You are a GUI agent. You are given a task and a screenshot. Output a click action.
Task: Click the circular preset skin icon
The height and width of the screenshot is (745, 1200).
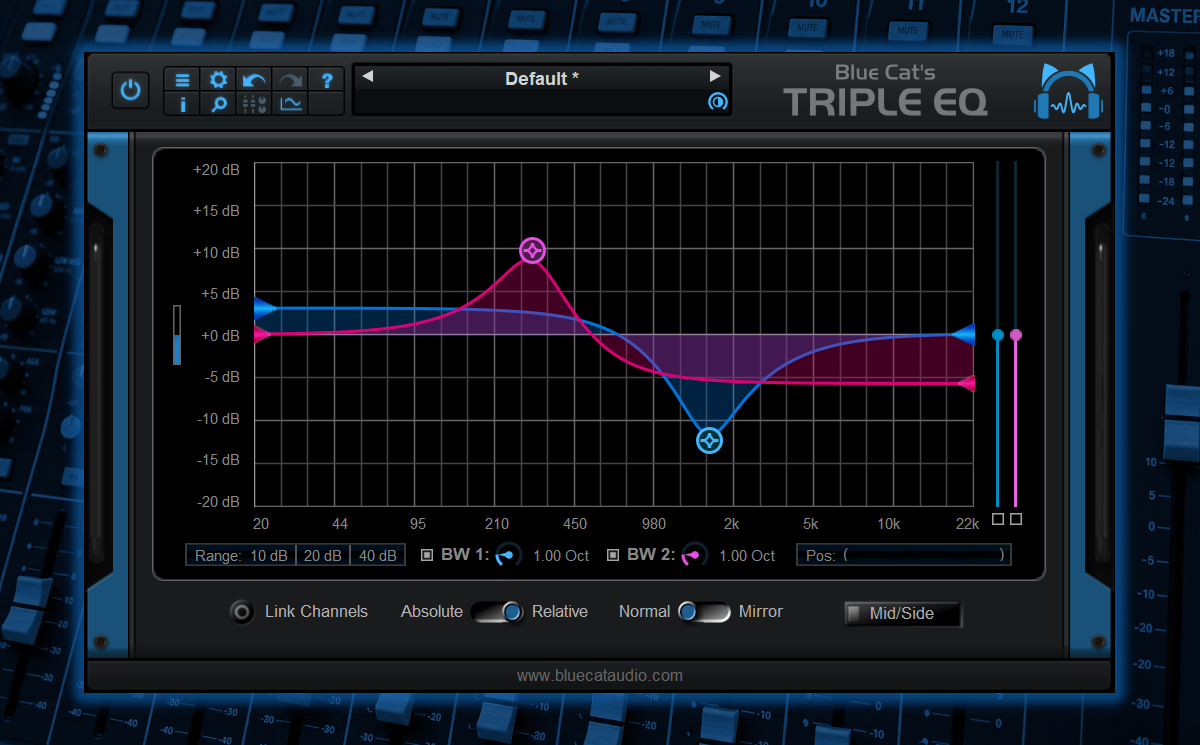(717, 102)
